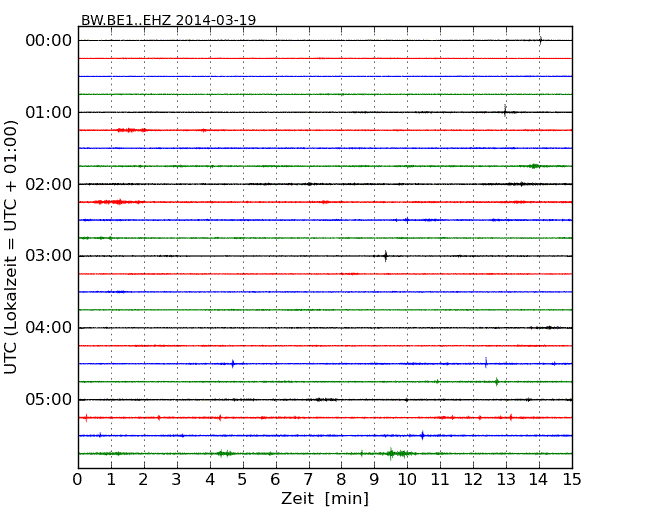Click x-axis tick label 15

pos(572,479)
